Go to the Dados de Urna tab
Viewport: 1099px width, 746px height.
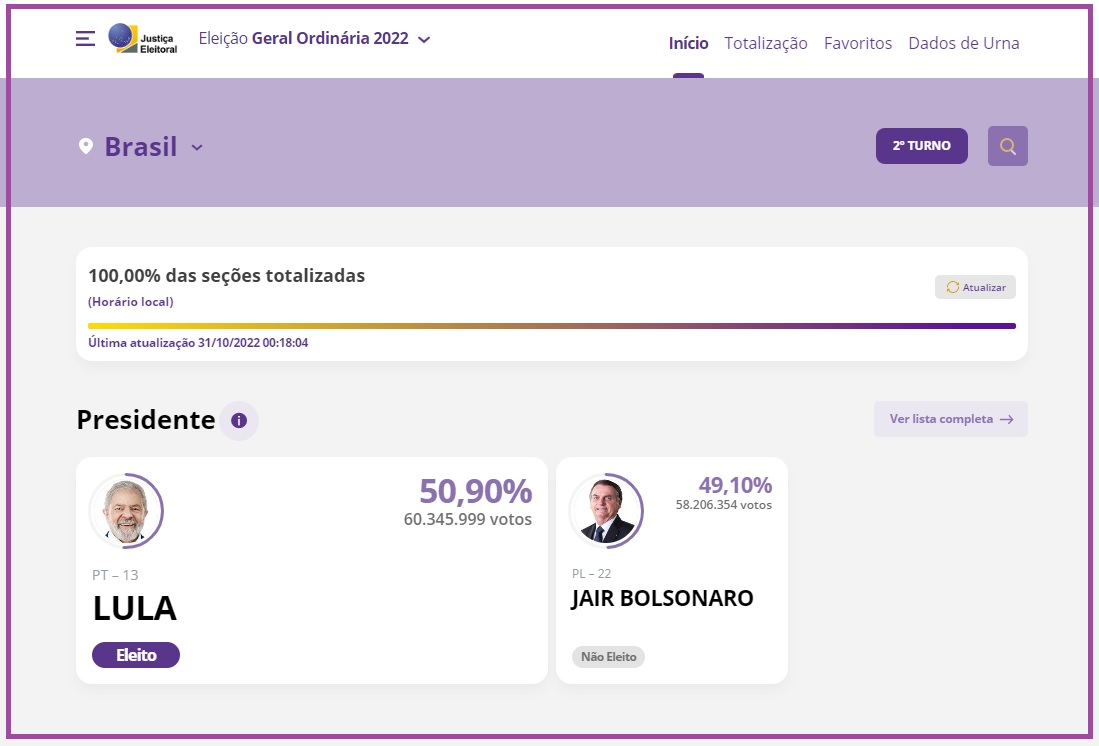[x=964, y=43]
